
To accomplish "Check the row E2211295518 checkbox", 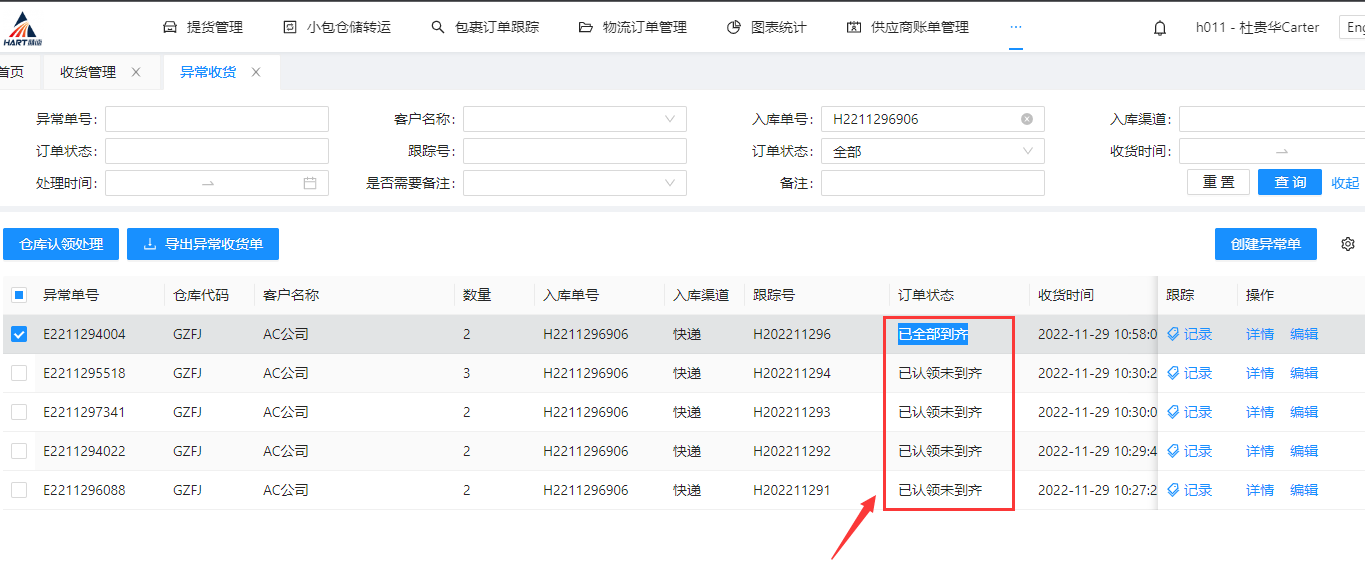I will pyautogui.click(x=19, y=373).
